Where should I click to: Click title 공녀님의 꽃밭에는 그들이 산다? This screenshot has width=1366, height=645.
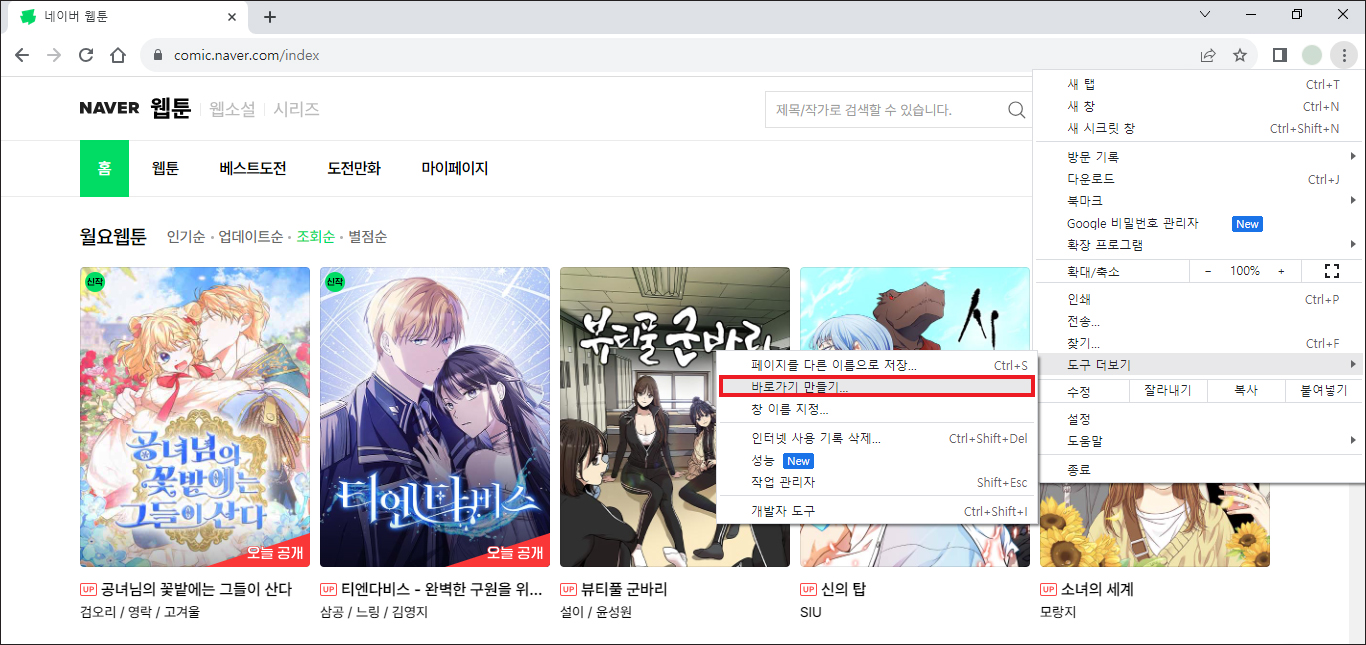click(196, 589)
